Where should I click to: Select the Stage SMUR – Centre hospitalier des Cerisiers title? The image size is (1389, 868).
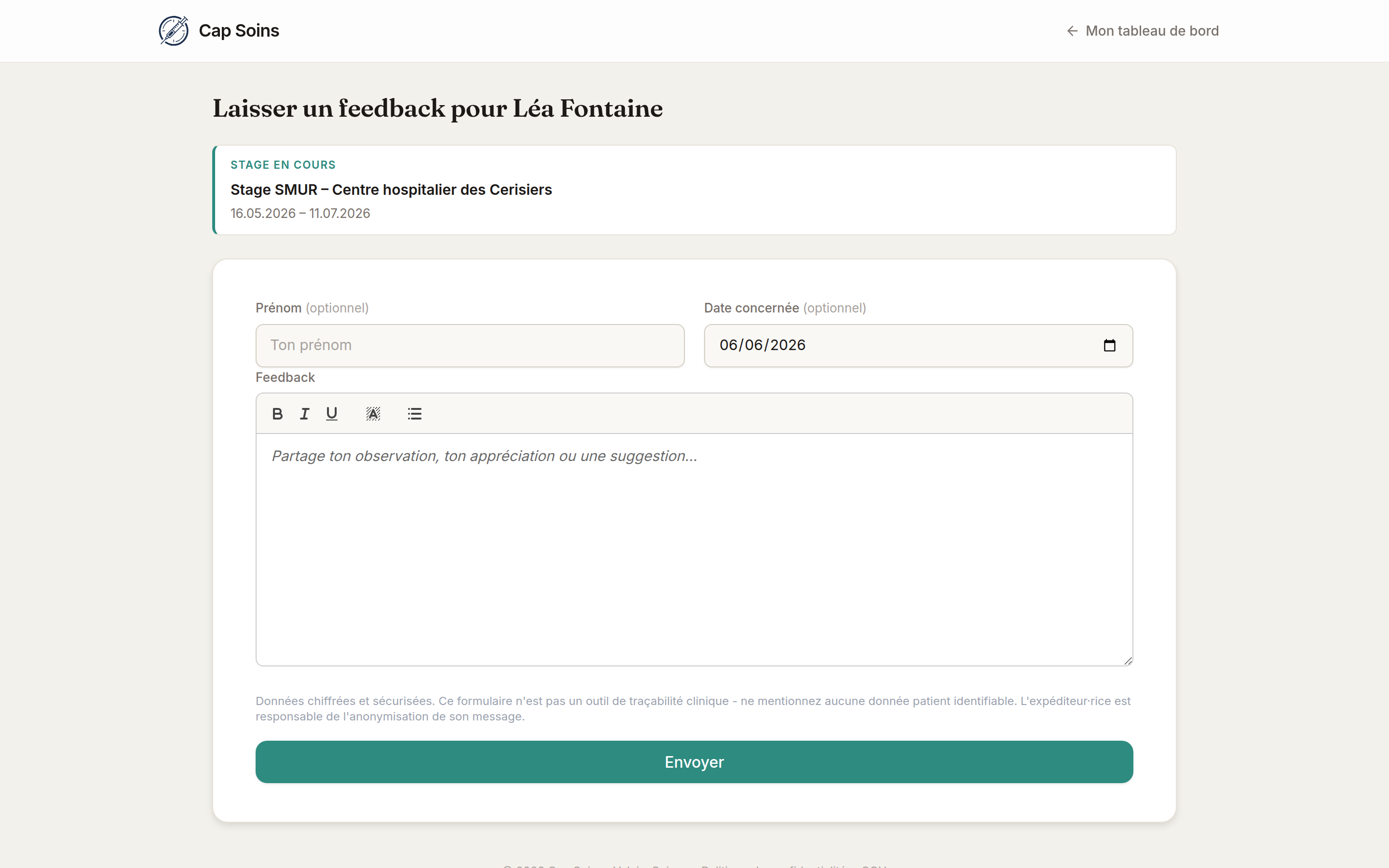click(391, 190)
